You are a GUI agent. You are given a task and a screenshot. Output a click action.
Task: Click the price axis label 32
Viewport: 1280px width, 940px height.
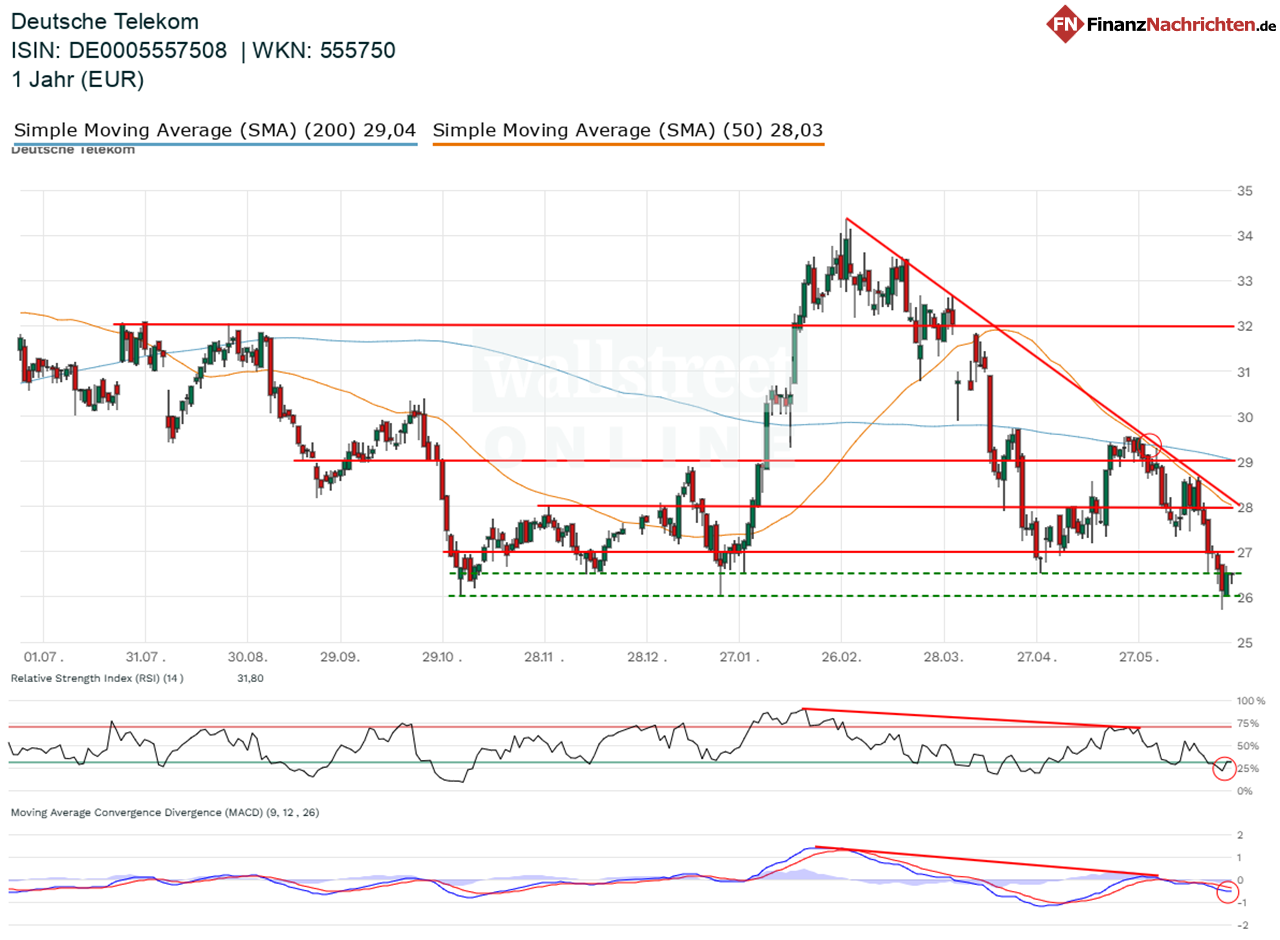point(1245,326)
